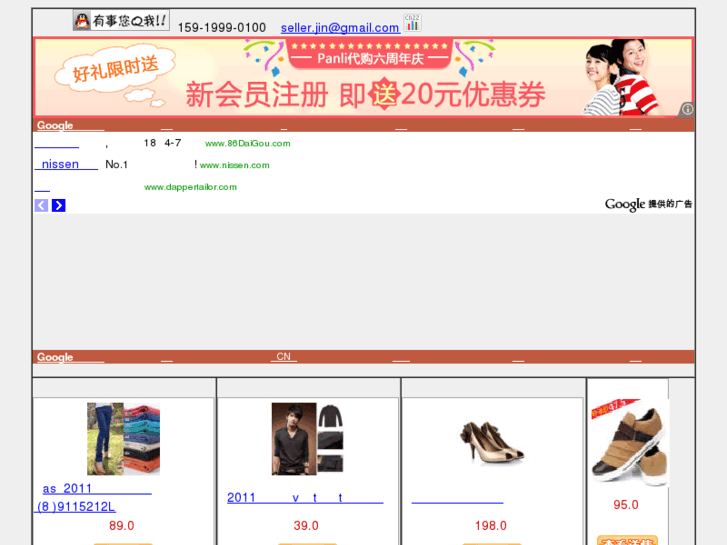Open the high heel shoes title link
The image size is (727, 545).
(x=457, y=500)
